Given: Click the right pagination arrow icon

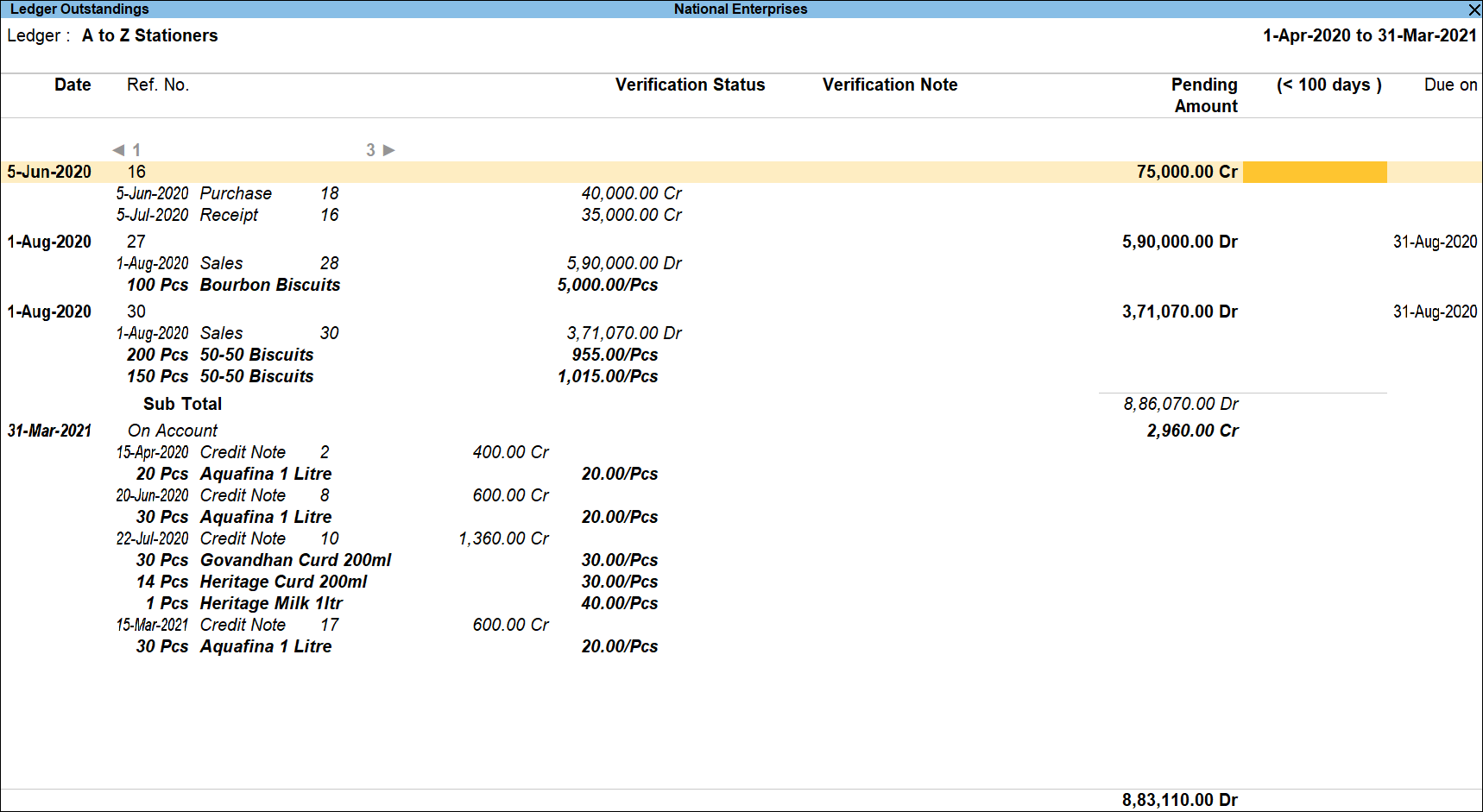Looking at the screenshot, I should coord(390,150).
